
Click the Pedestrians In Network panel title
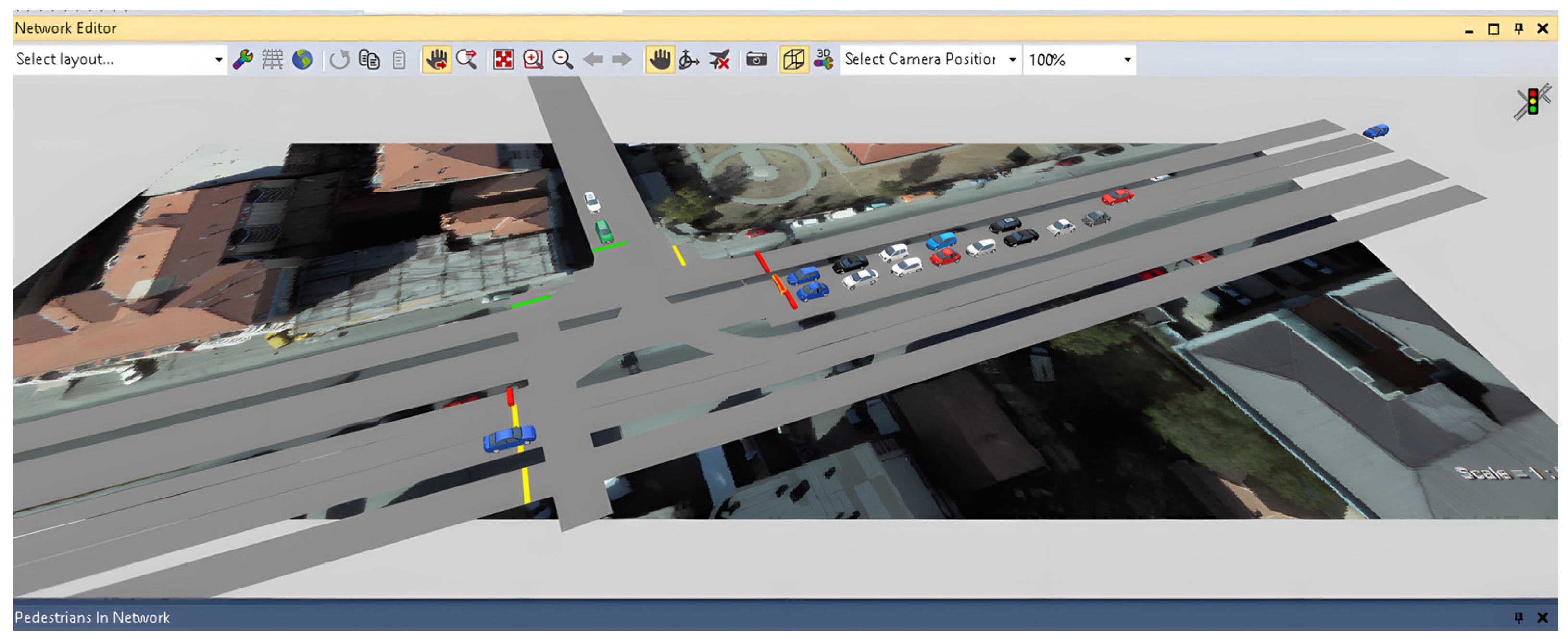pos(92,617)
